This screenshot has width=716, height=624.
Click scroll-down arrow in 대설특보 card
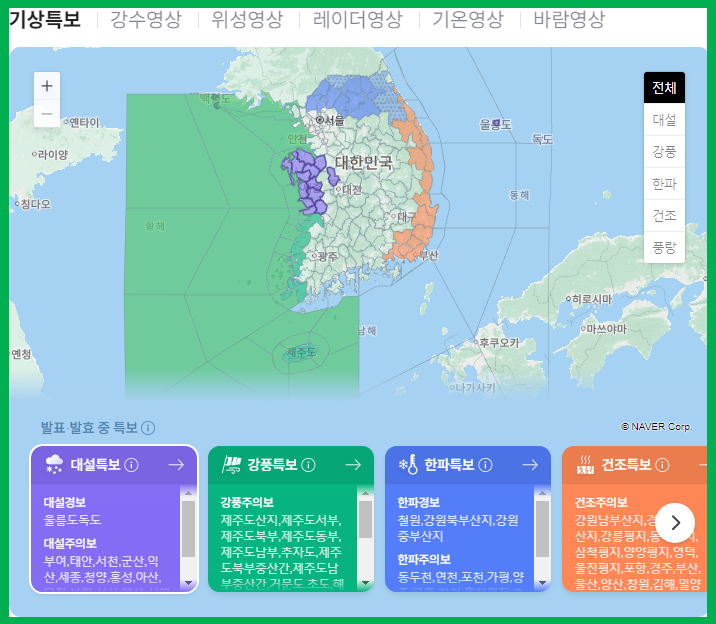(x=188, y=583)
